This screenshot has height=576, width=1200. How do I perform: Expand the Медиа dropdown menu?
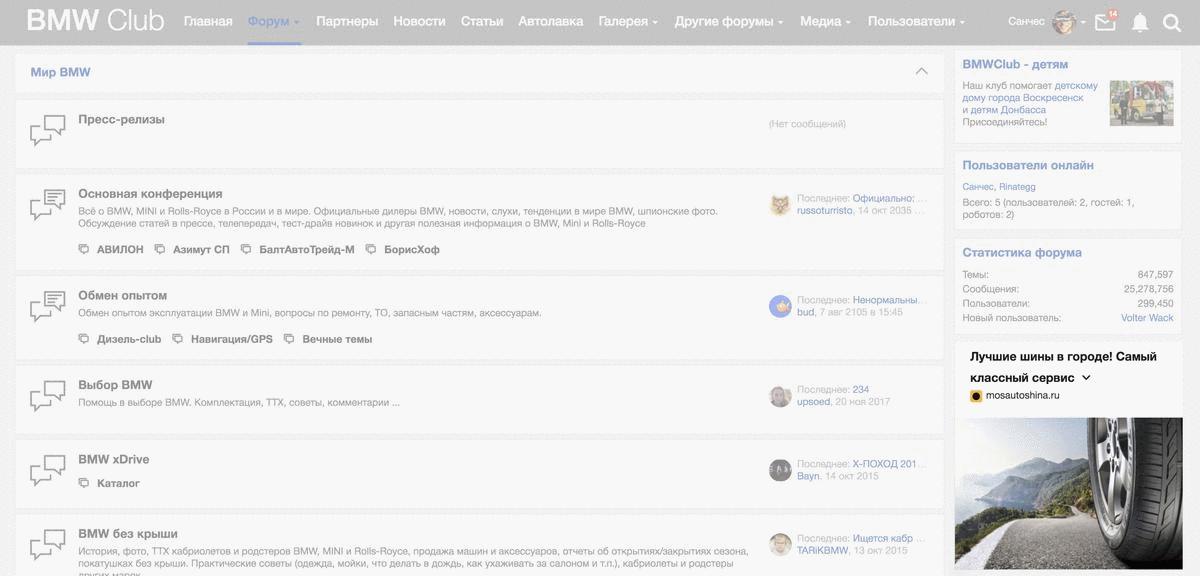(825, 21)
